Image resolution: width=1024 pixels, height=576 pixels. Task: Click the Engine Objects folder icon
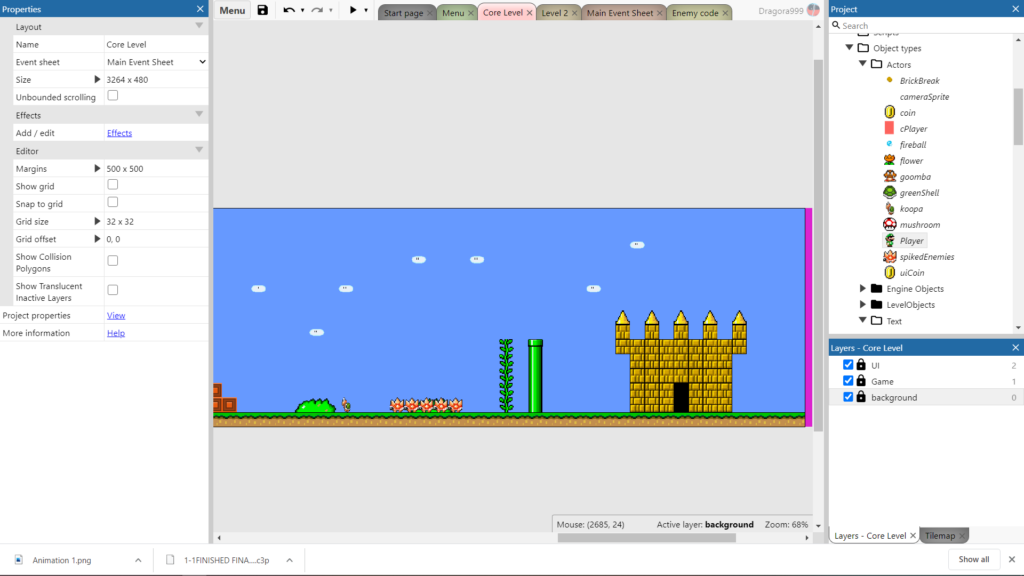point(876,288)
